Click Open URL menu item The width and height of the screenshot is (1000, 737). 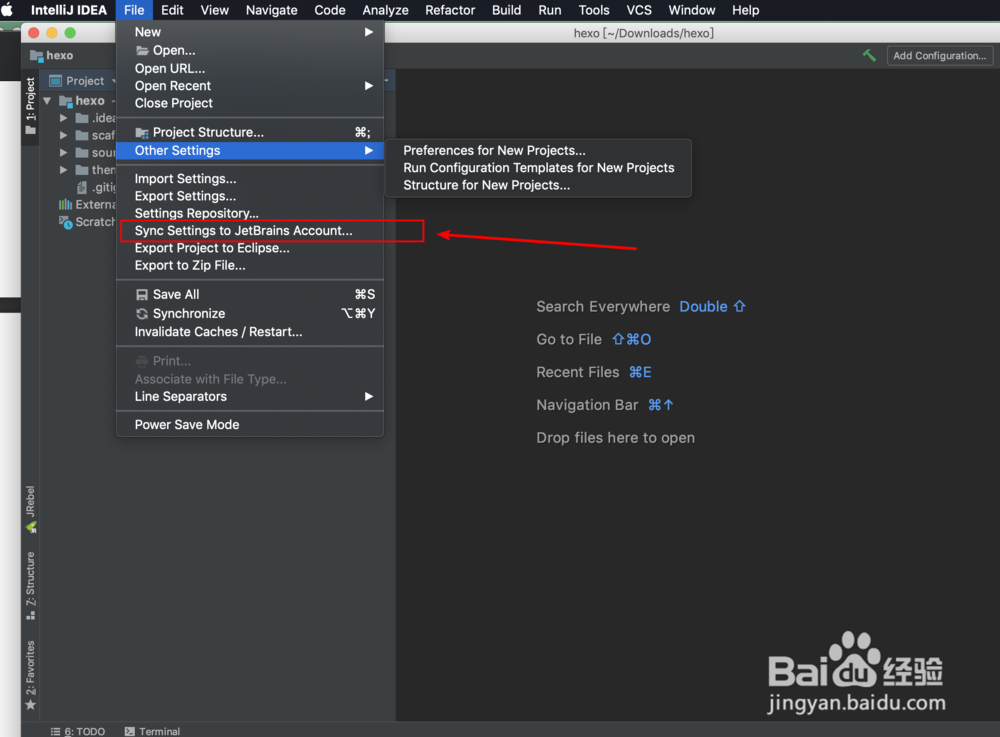(250, 68)
